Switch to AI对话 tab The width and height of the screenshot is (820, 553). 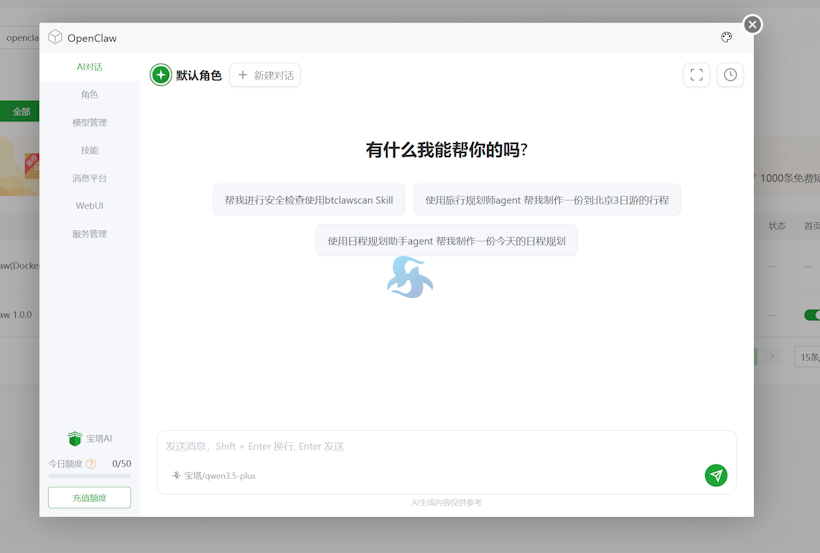[x=89, y=67]
